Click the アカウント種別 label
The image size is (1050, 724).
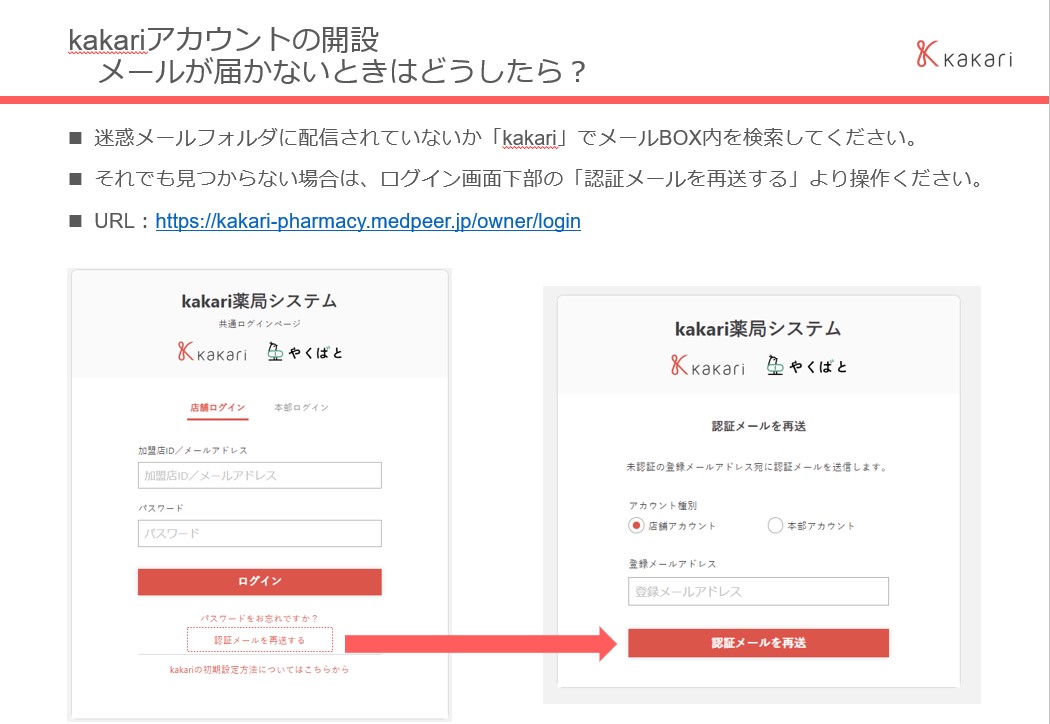pyautogui.click(x=663, y=505)
